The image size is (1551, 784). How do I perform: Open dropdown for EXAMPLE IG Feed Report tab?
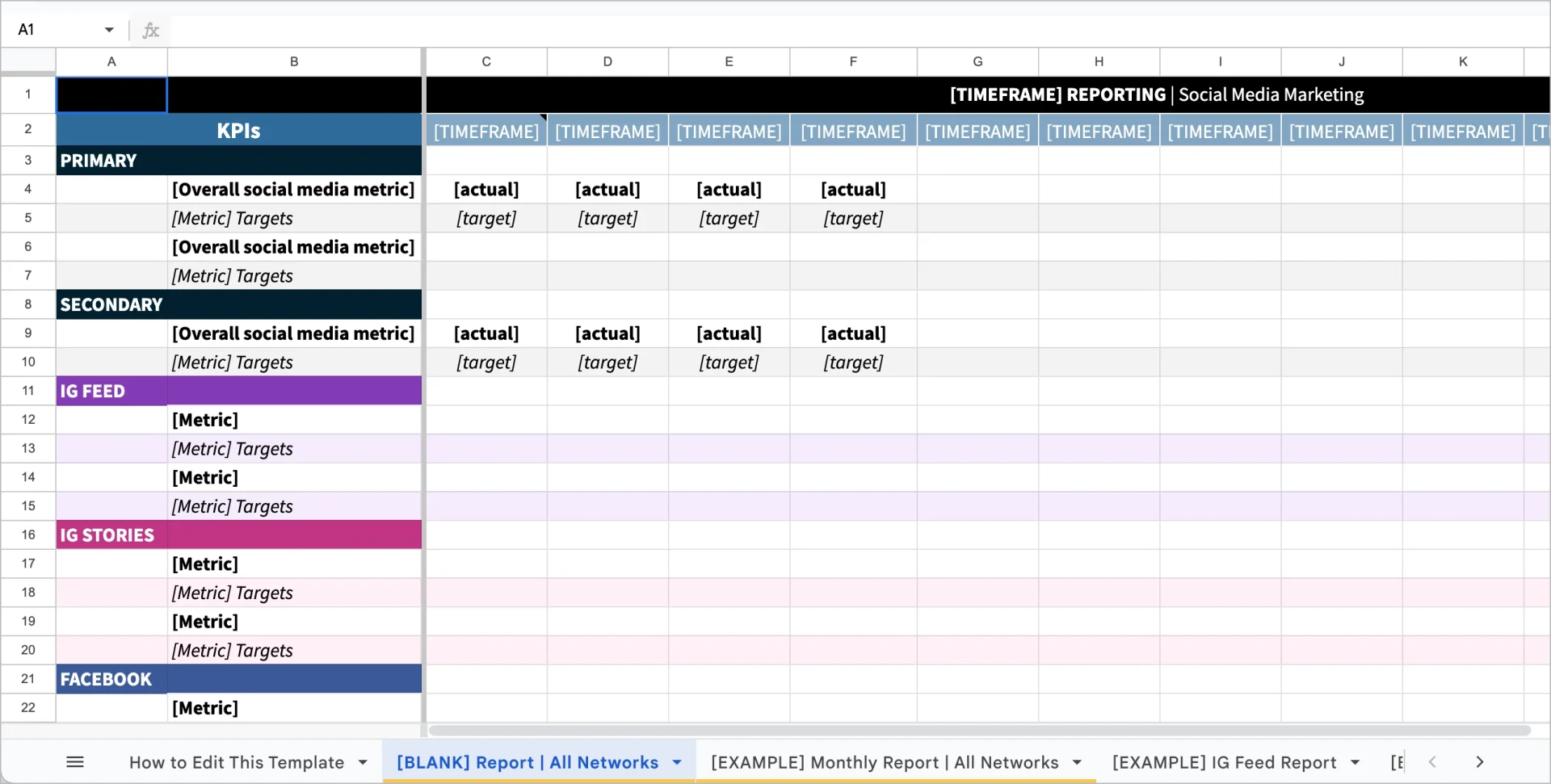[x=1355, y=762]
